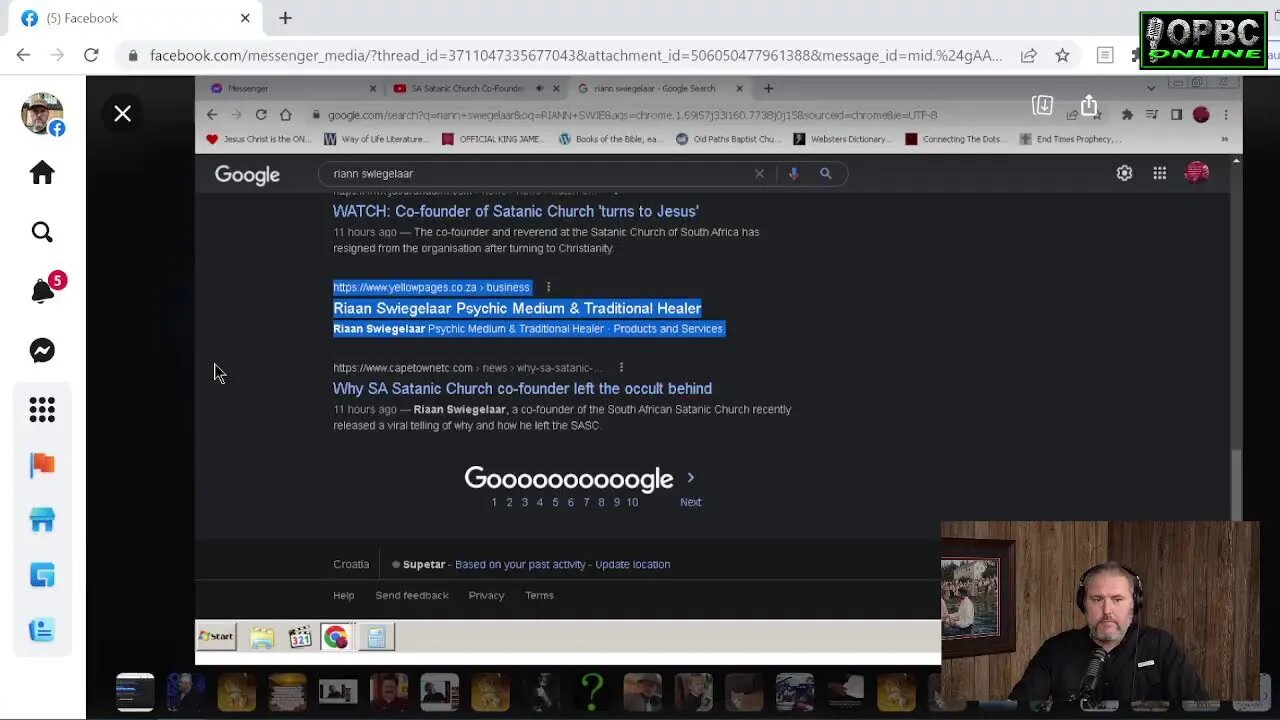Viewport: 1280px width, 720px height.
Task: Open the Google account avatar
Action: (x=1197, y=174)
